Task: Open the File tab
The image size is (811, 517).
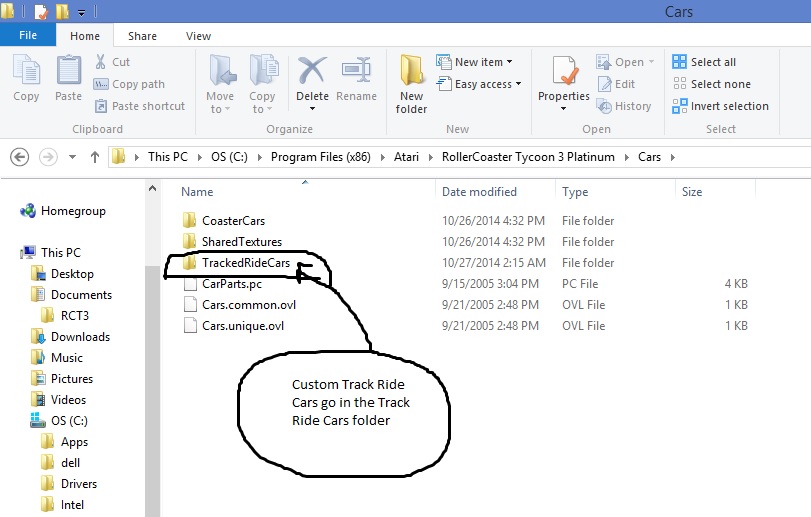Action: (x=28, y=35)
